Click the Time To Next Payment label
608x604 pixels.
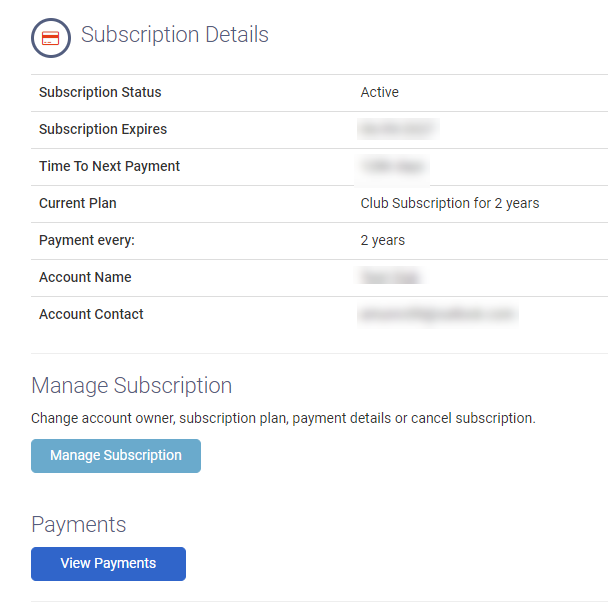click(109, 166)
